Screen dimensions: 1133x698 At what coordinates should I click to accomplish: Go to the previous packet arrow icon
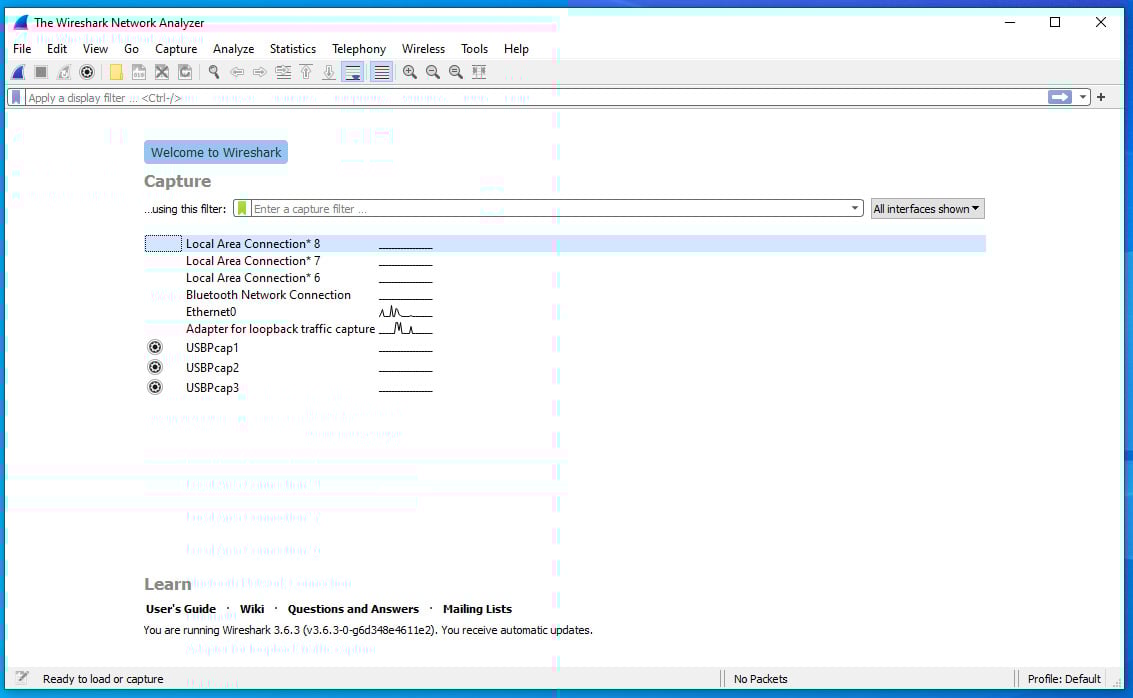click(237, 72)
